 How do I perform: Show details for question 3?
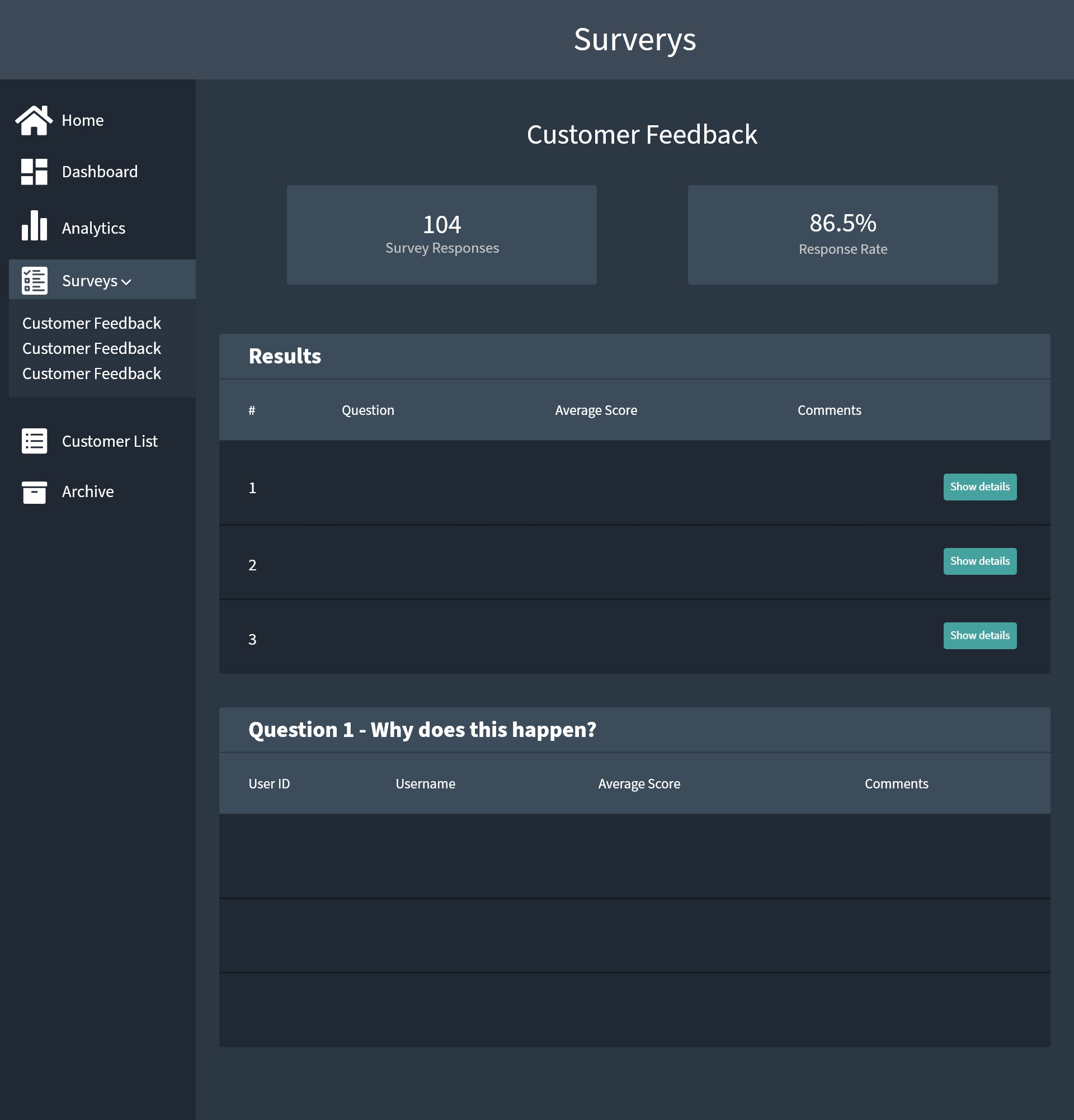click(x=979, y=635)
